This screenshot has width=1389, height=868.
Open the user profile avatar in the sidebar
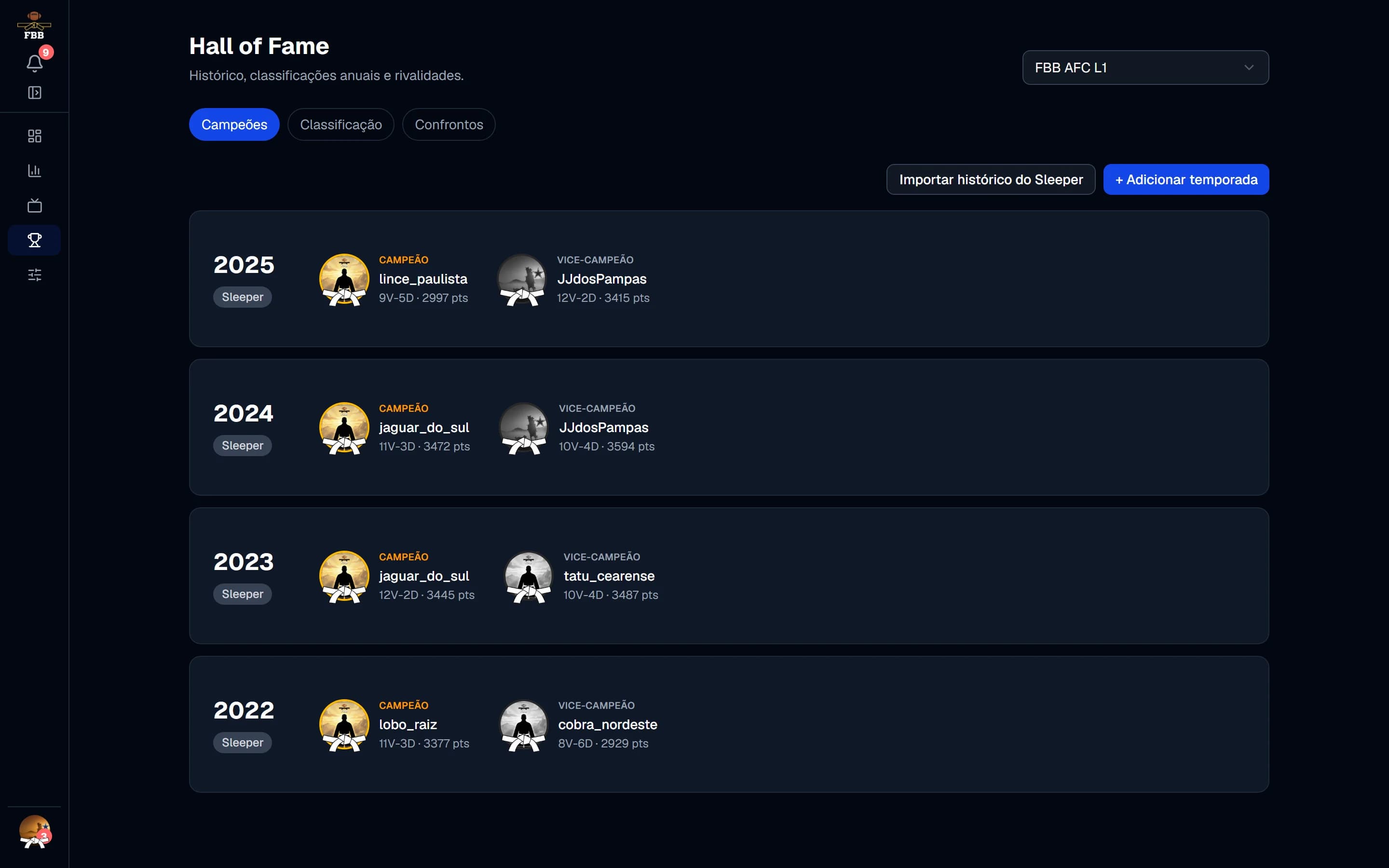[34, 831]
